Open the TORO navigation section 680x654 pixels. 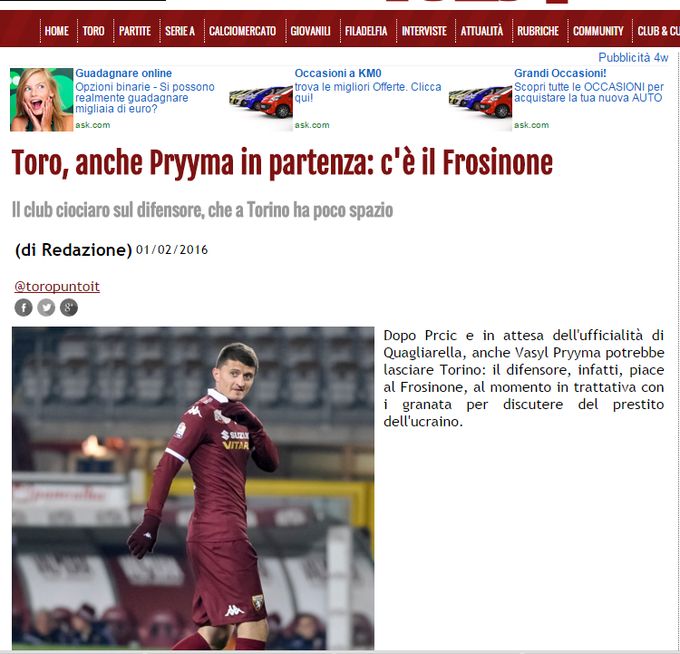click(x=94, y=31)
